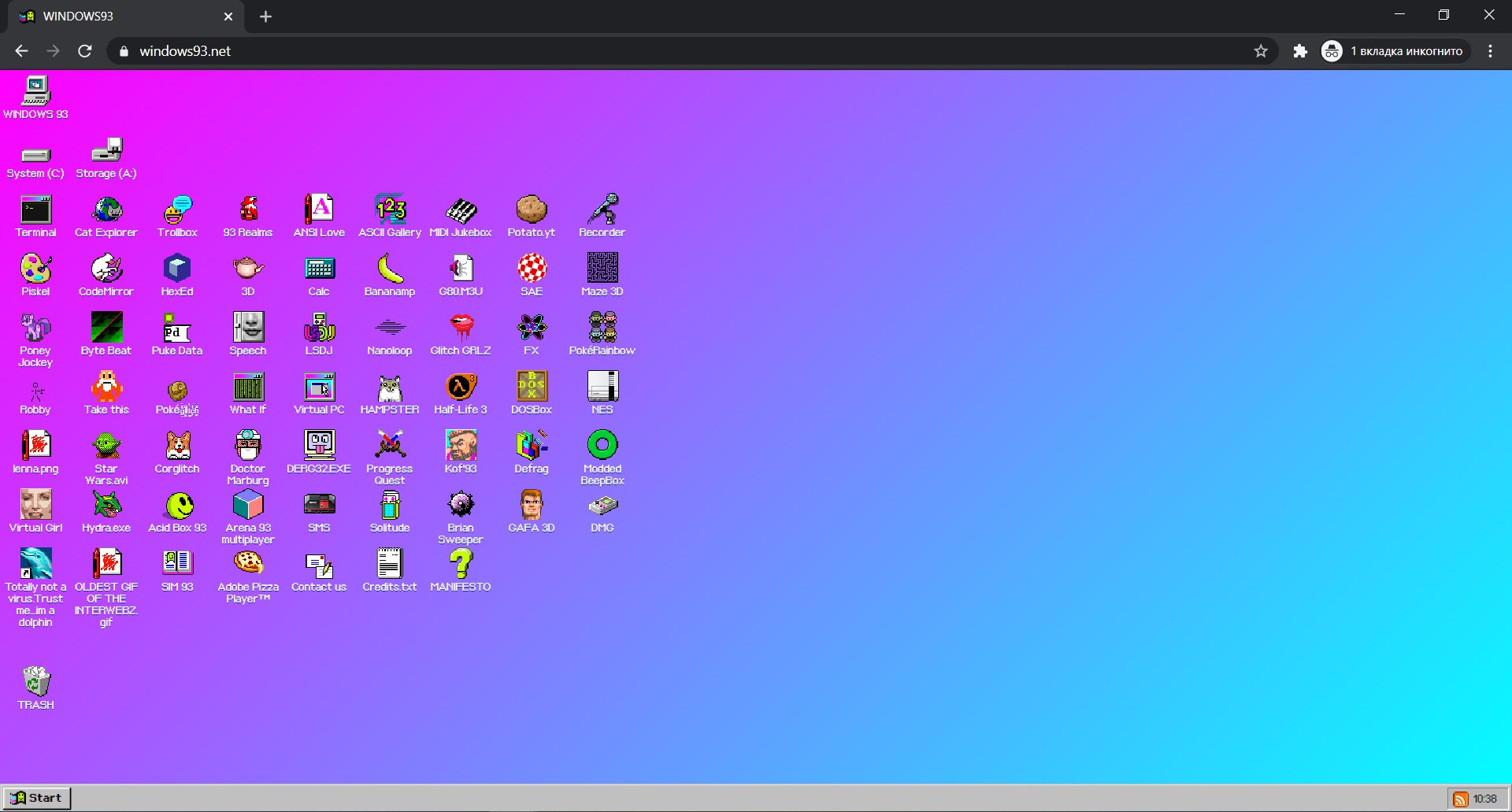Launch the Puke Data icon

pos(177,334)
